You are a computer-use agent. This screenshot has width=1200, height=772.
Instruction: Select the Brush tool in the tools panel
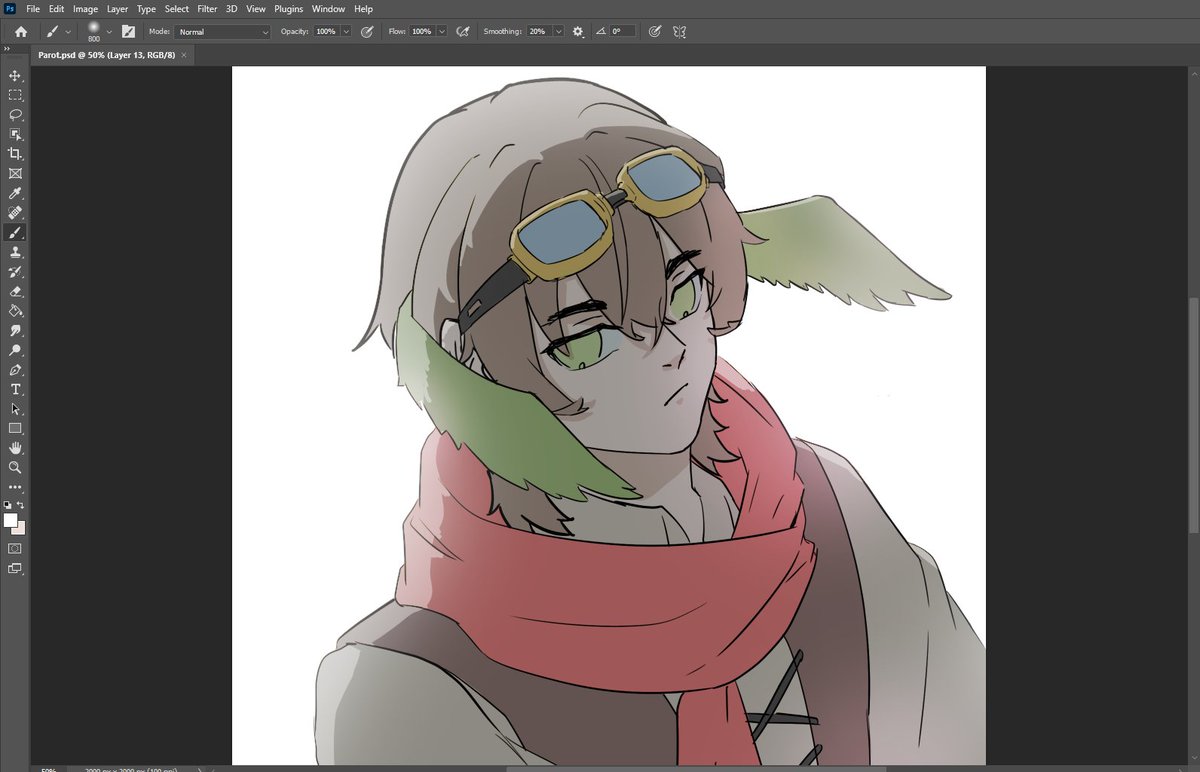tap(15, 232)
